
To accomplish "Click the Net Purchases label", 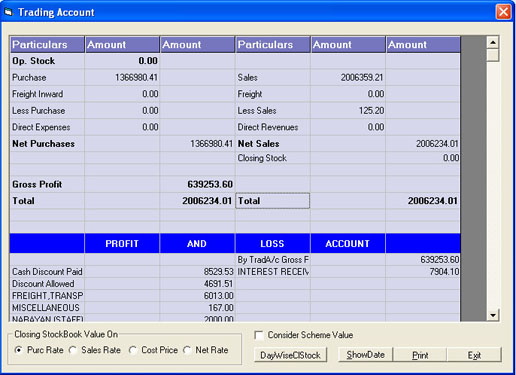I will click(43, 144).
